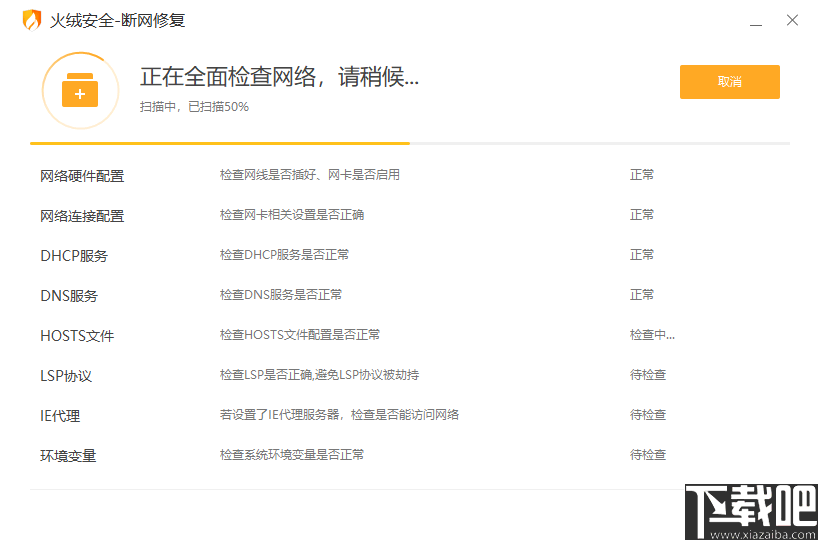Click 正常 status of 网络硬件配置
This screenshot has height=540, width=820.
click(x=642, y=175)
